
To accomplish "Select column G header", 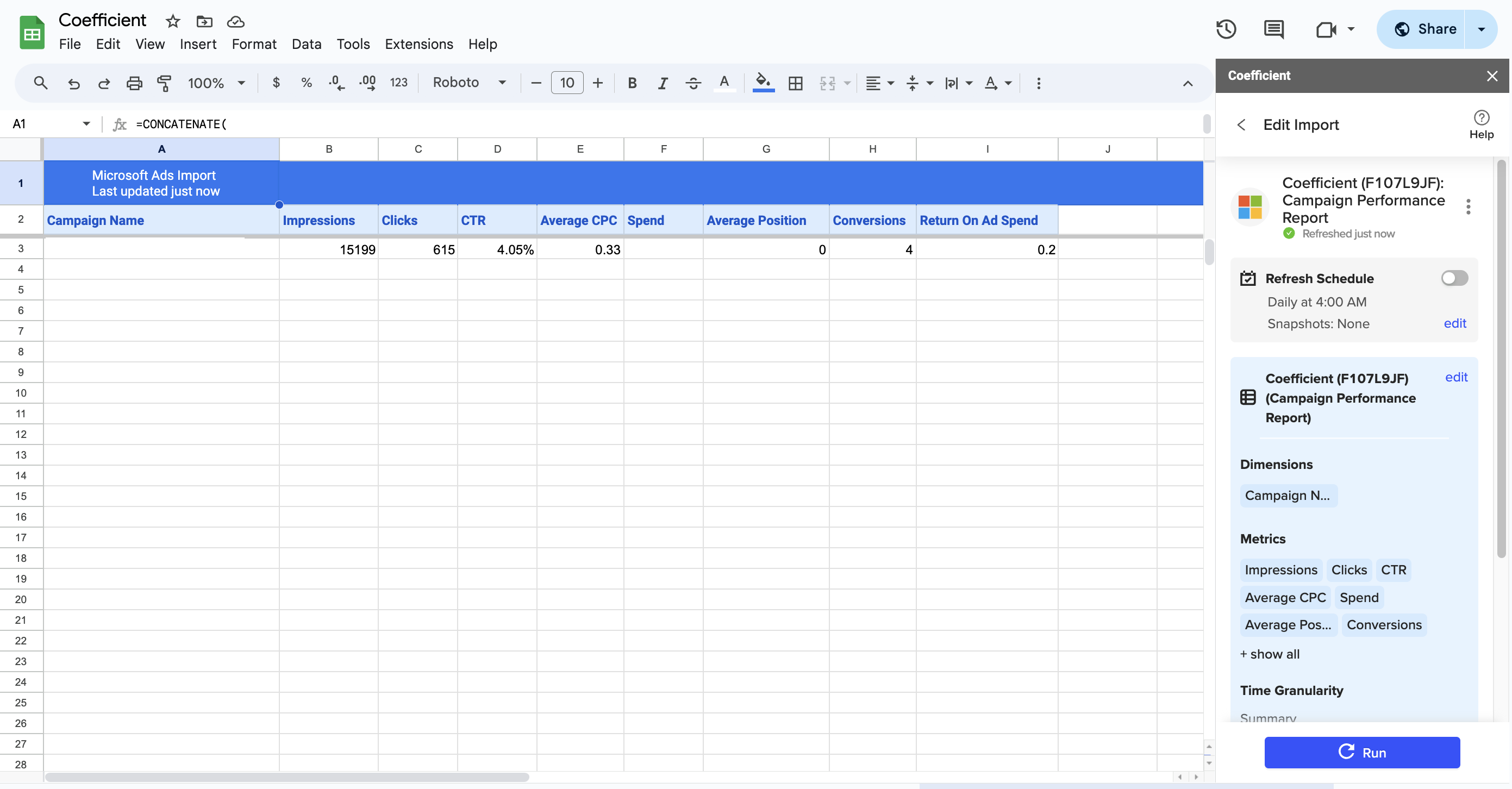I will 765,149.
